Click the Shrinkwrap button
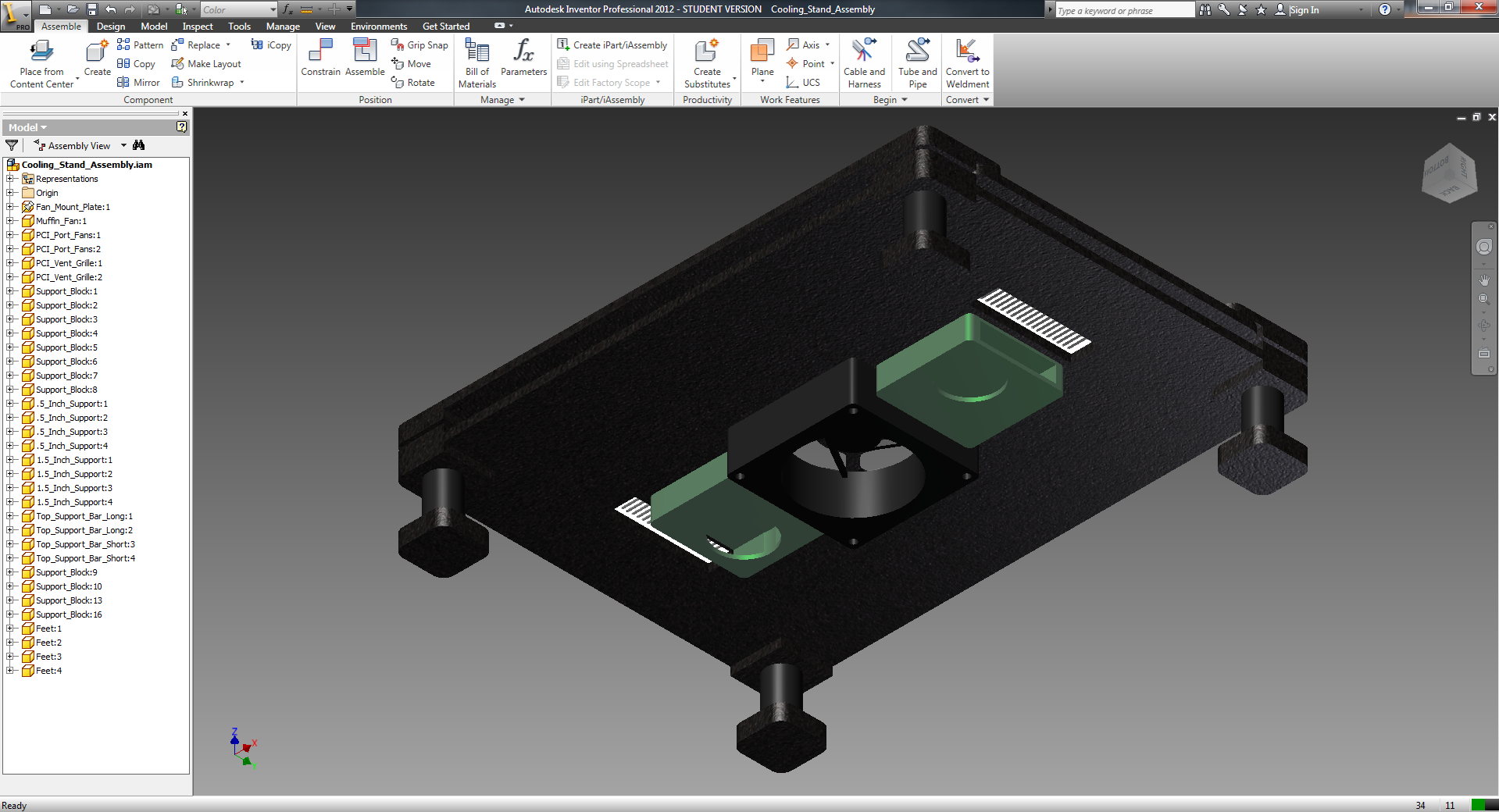 pos(203,83)
